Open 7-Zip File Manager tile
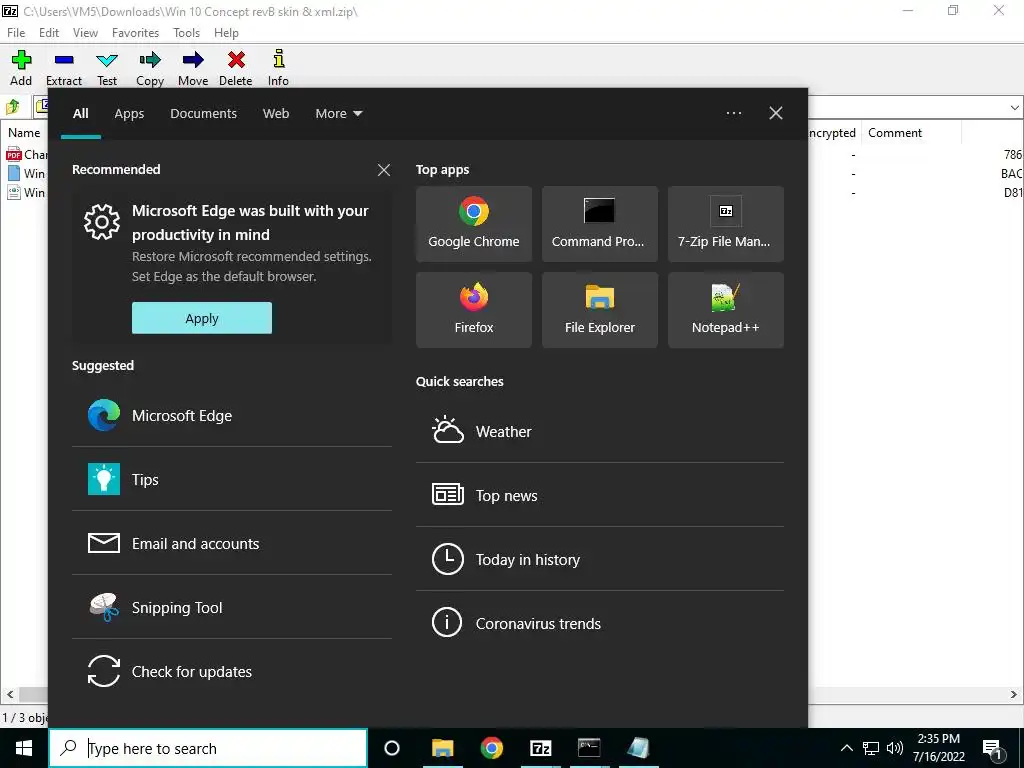Screen dimensions: 1024x768 tap(726, 224)
